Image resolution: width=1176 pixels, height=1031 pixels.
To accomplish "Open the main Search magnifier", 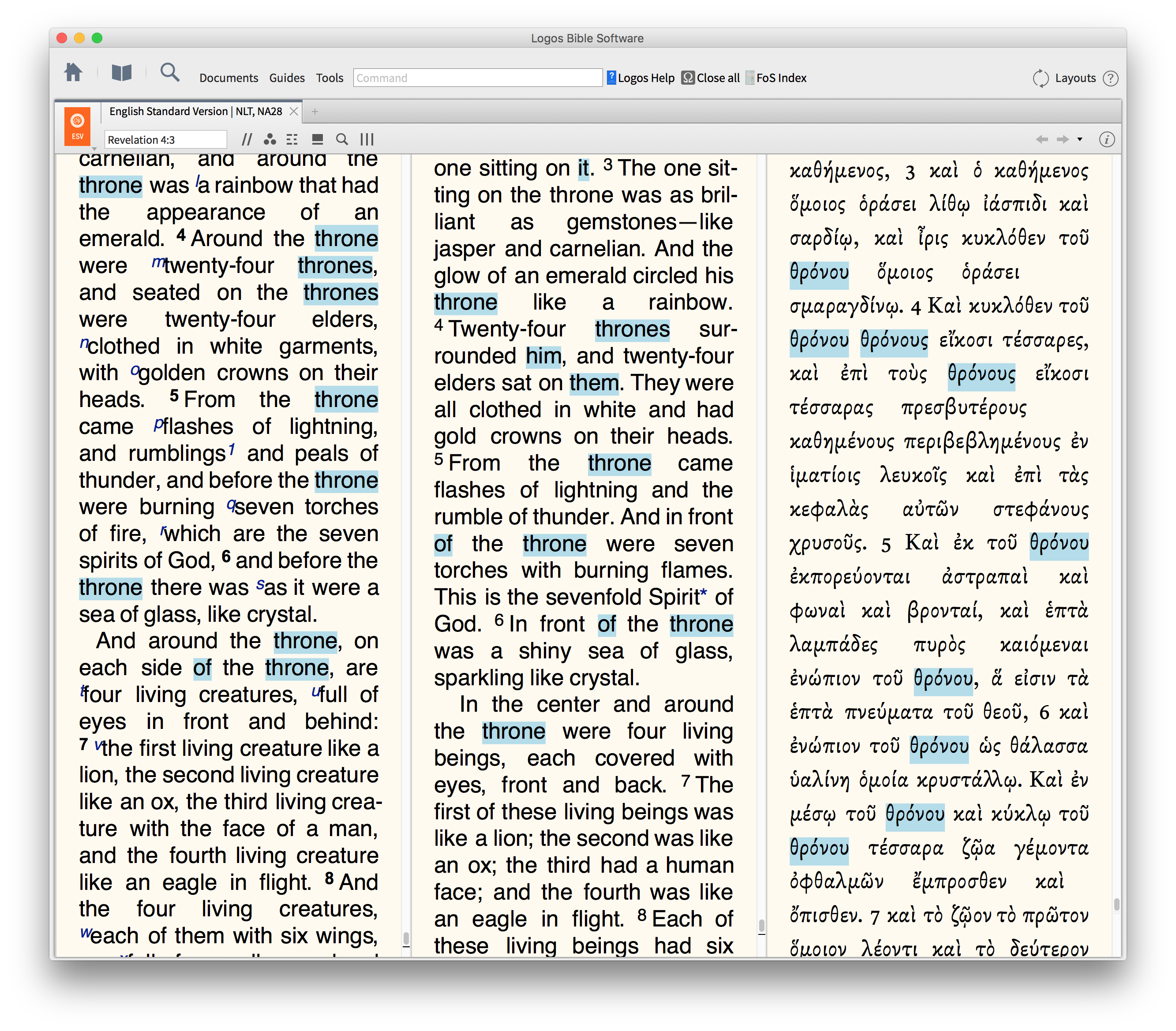I will (x=170, y=73).
